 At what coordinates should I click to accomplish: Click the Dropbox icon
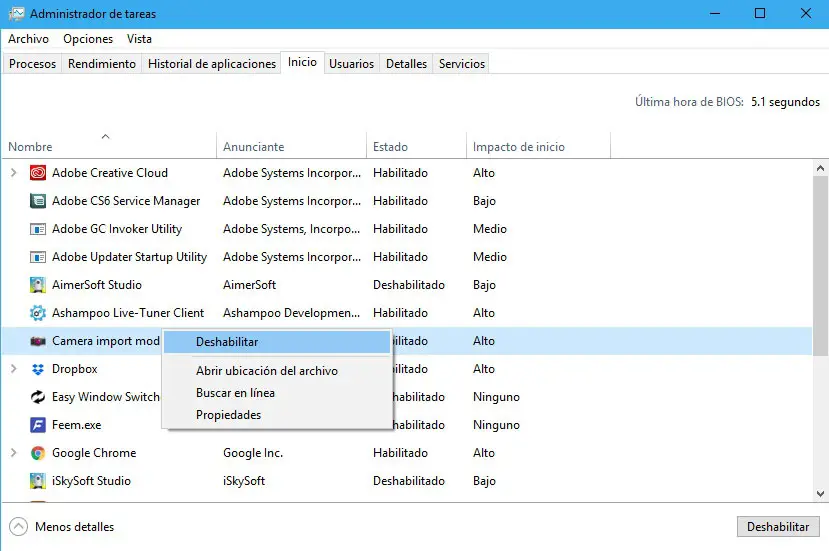click(38, 369)
